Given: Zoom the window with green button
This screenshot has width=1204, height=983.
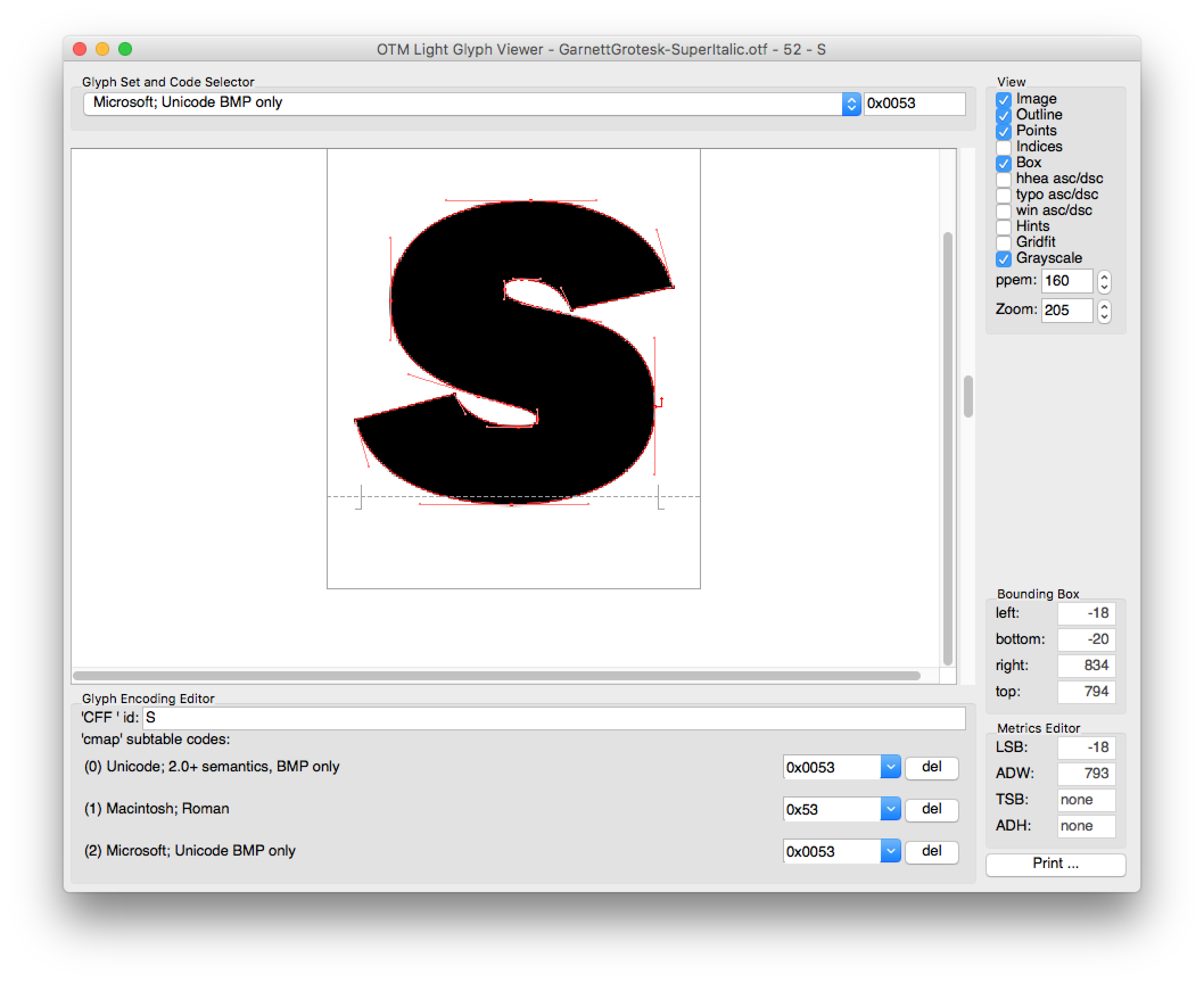Looking at the screenshot, I should [125, 49].
